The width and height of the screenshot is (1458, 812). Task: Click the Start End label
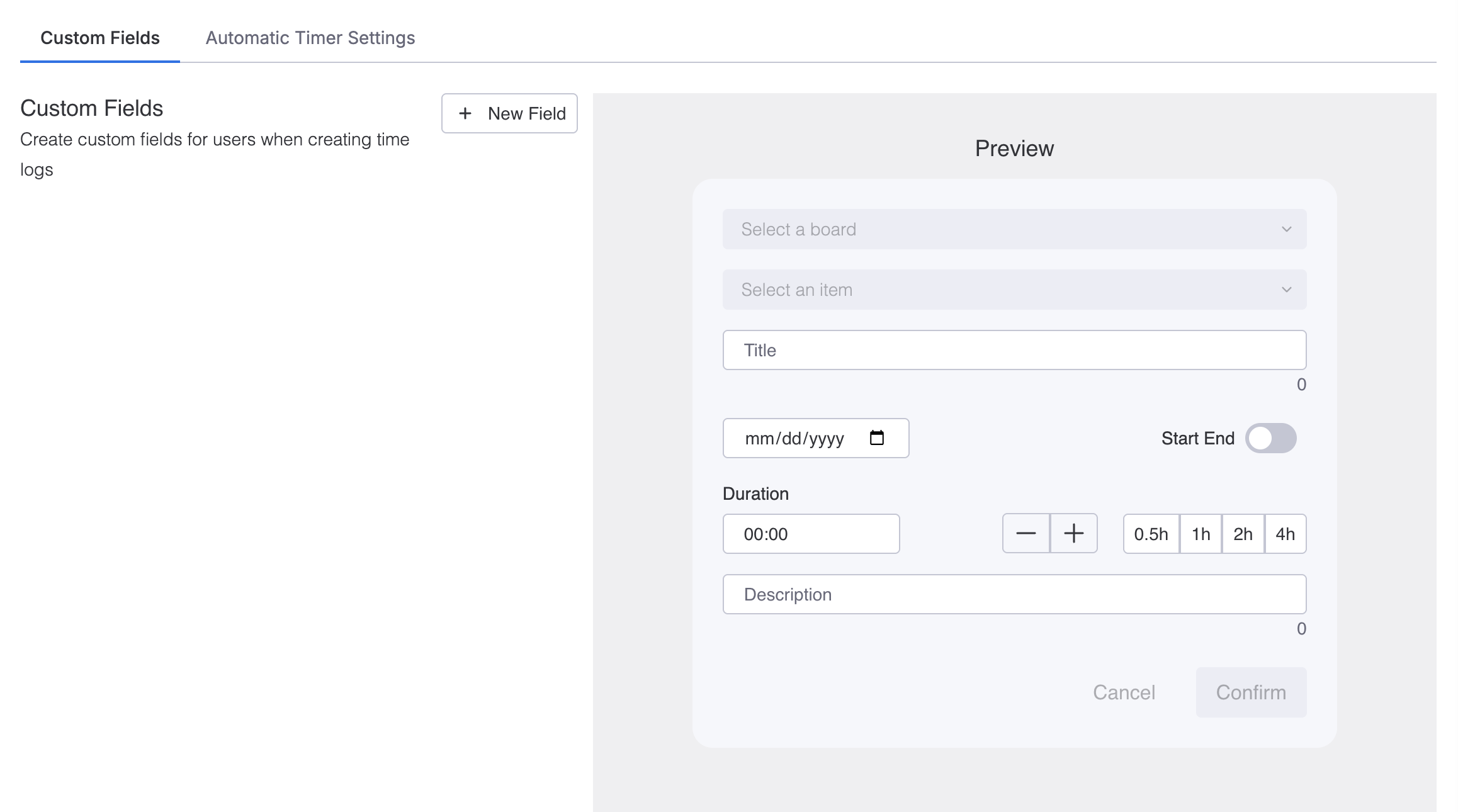1198,438
